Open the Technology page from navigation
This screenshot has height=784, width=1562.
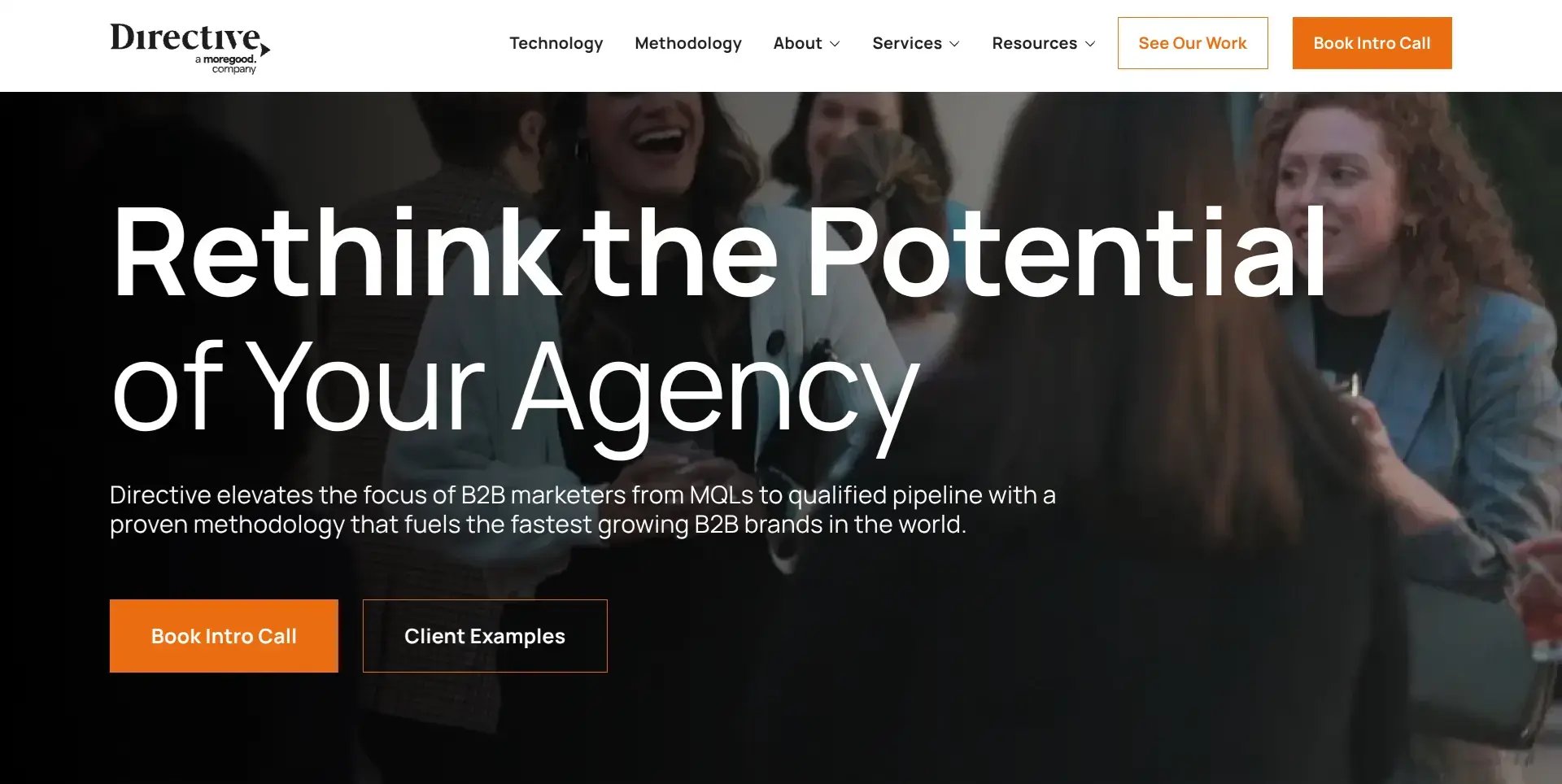(556, 43)
